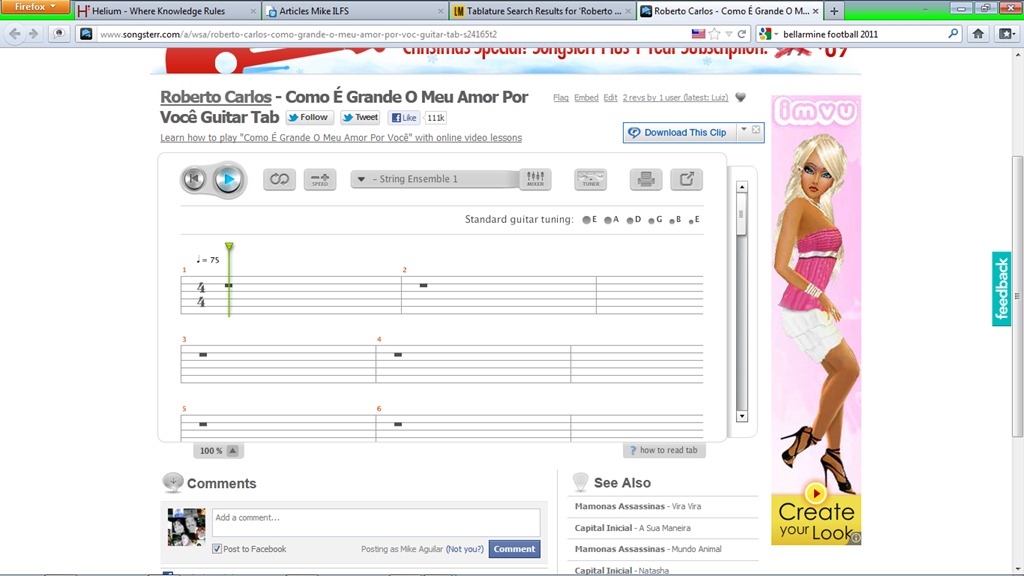Image resolution: width=1024 pixels, height=576 pixels.
Task: Open Mamonas Assassinas - Mundo Animal
Action: 648,549
